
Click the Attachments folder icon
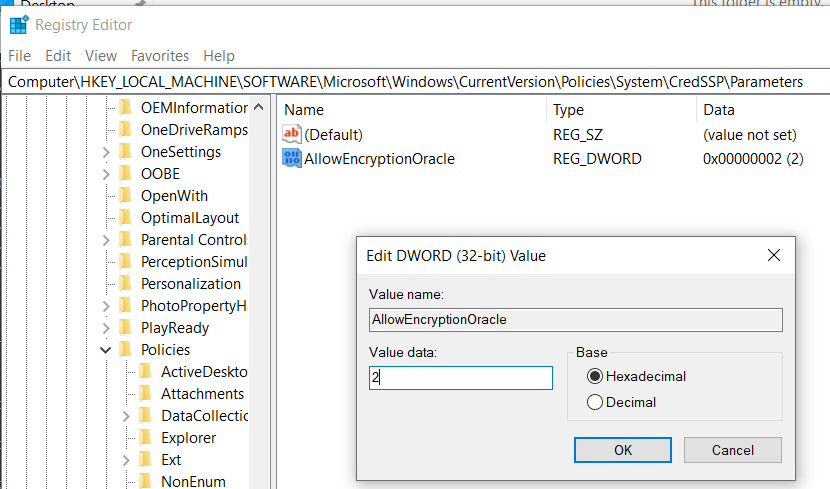click(146, 394)
